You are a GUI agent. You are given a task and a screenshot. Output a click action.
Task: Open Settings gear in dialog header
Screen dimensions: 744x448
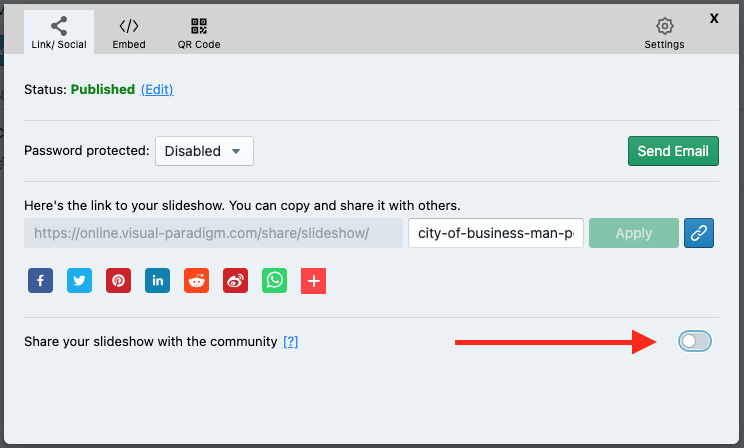[x=664, y=33]
